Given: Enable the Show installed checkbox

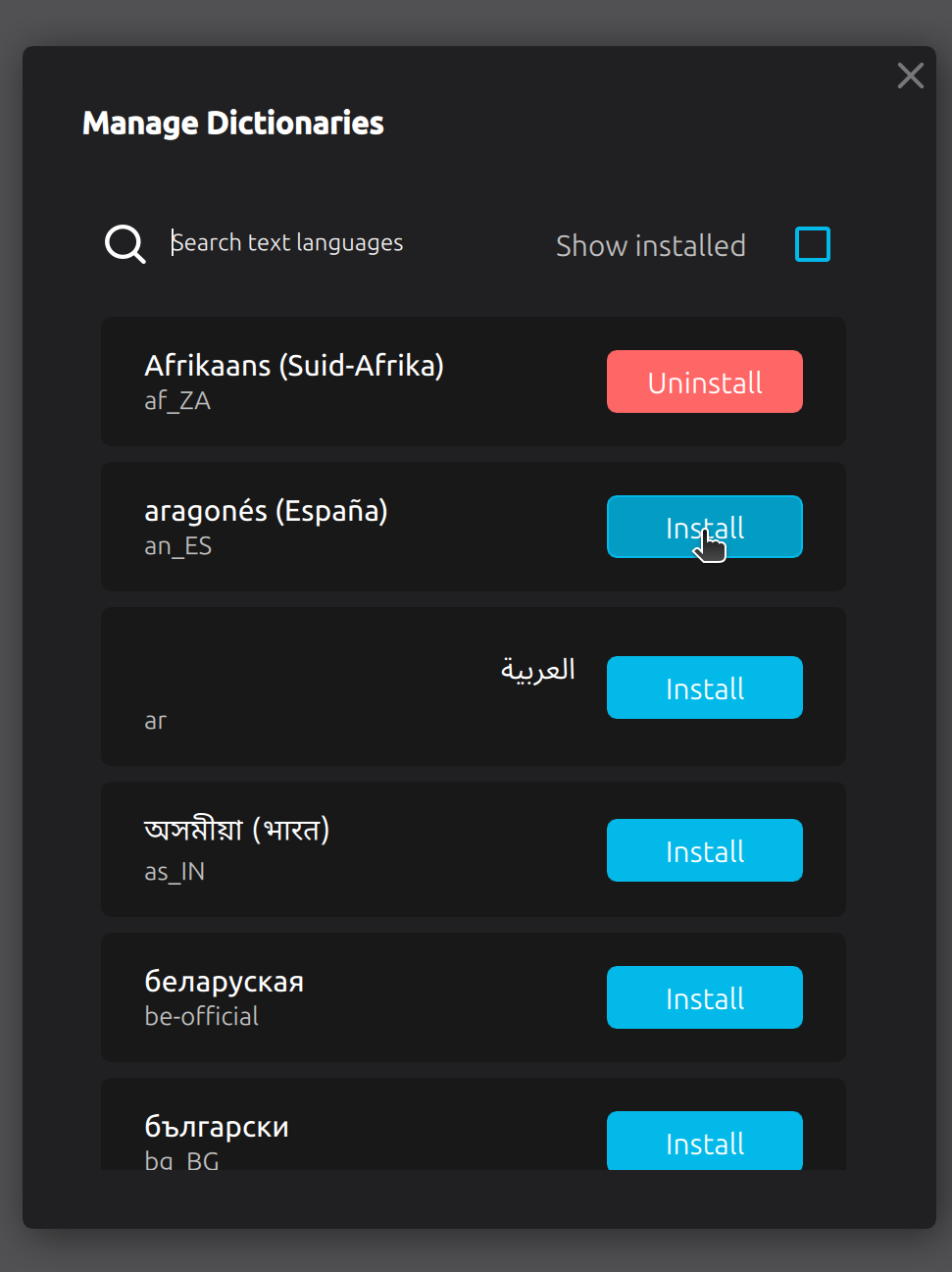Looking at the screenshot, I should [x=813, y=244].
